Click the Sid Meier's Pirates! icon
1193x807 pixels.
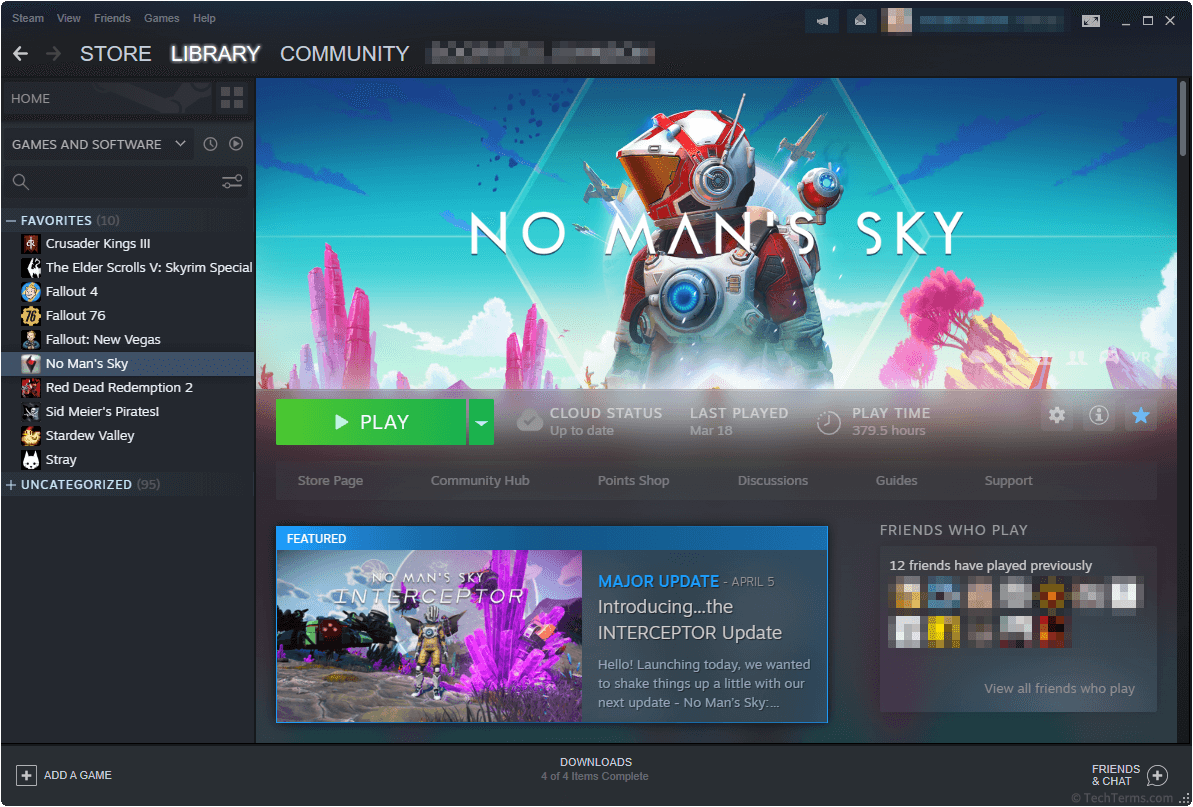(31, 411)
